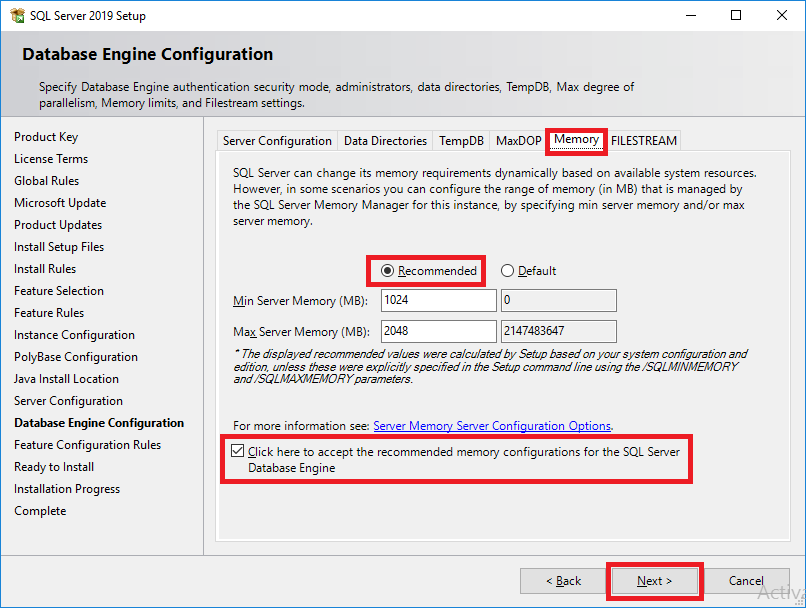Image resolution: width=806 pixels, height=608 pixels.
Task: Click the Java Install Location step
Action: [x=66, y=379]
